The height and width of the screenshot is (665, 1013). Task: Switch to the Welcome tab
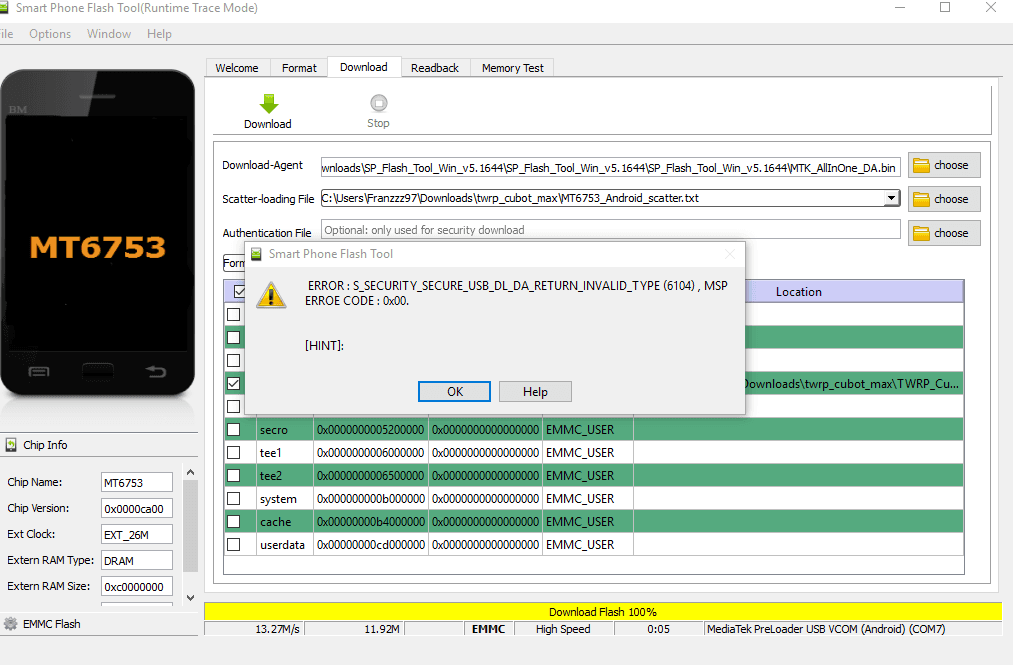(x=236, y=68)
